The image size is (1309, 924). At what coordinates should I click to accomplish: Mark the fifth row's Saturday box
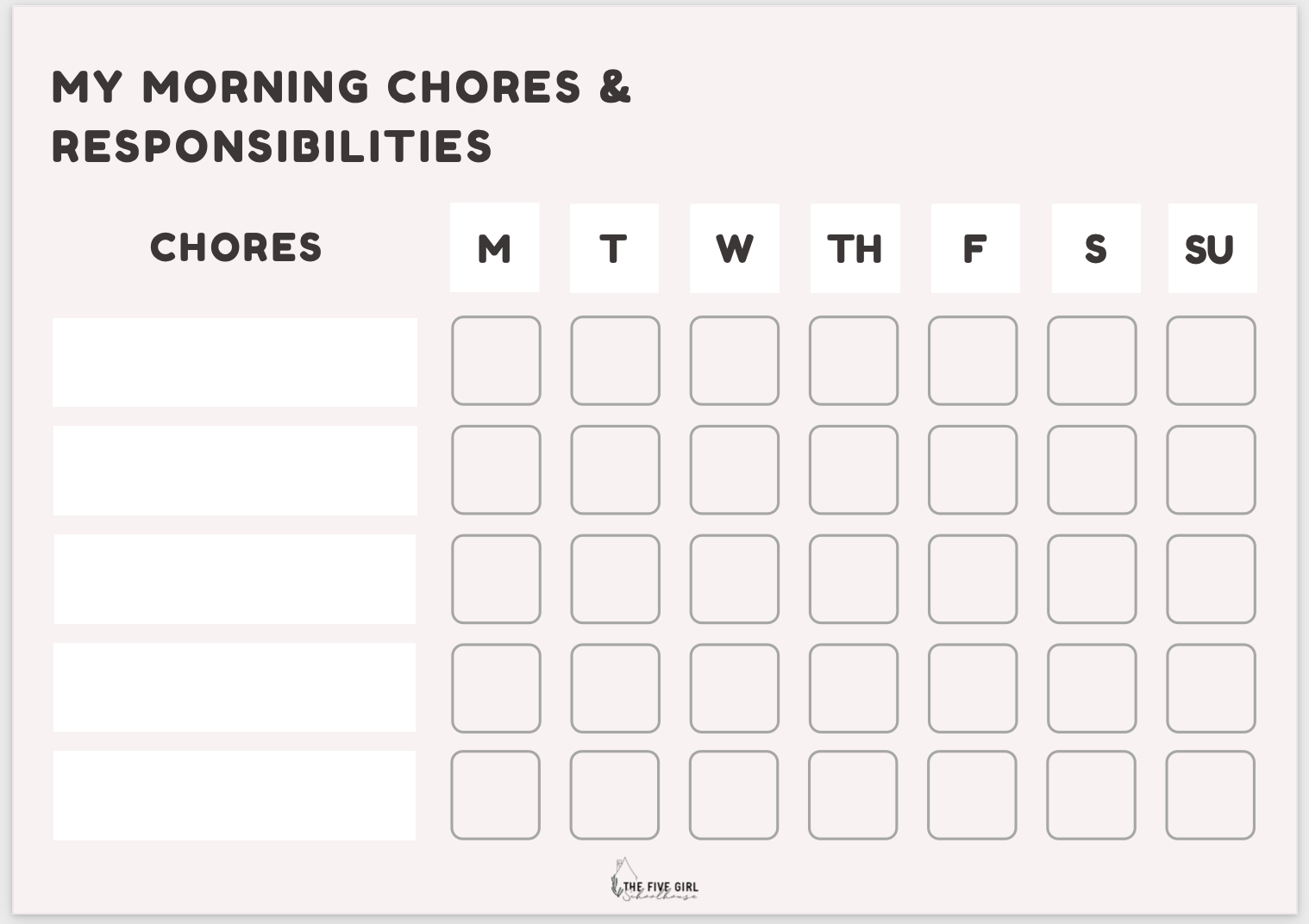[x=1091, y=795]
